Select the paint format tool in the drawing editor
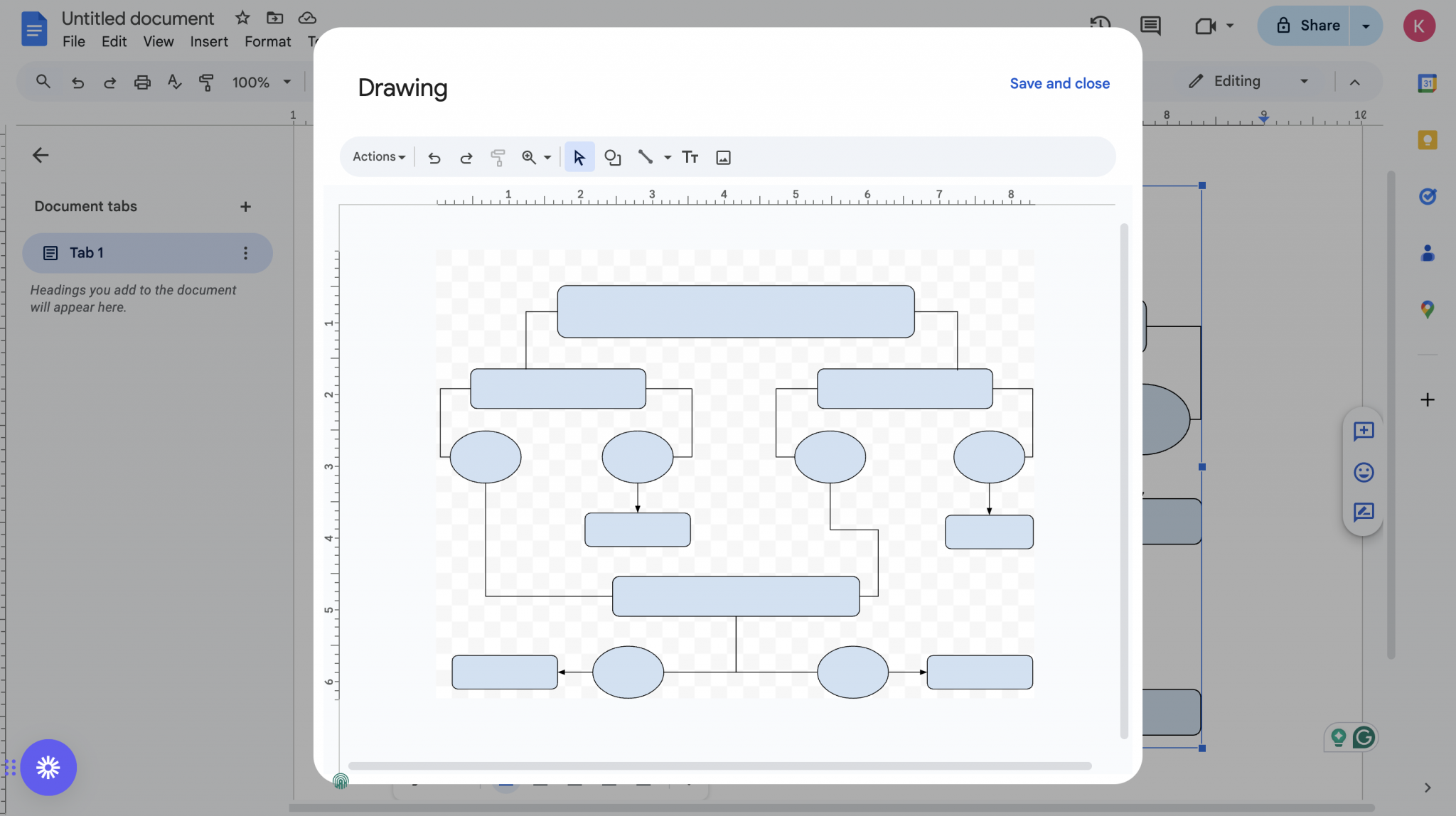The image size is (1456, 816). (498, 157)
